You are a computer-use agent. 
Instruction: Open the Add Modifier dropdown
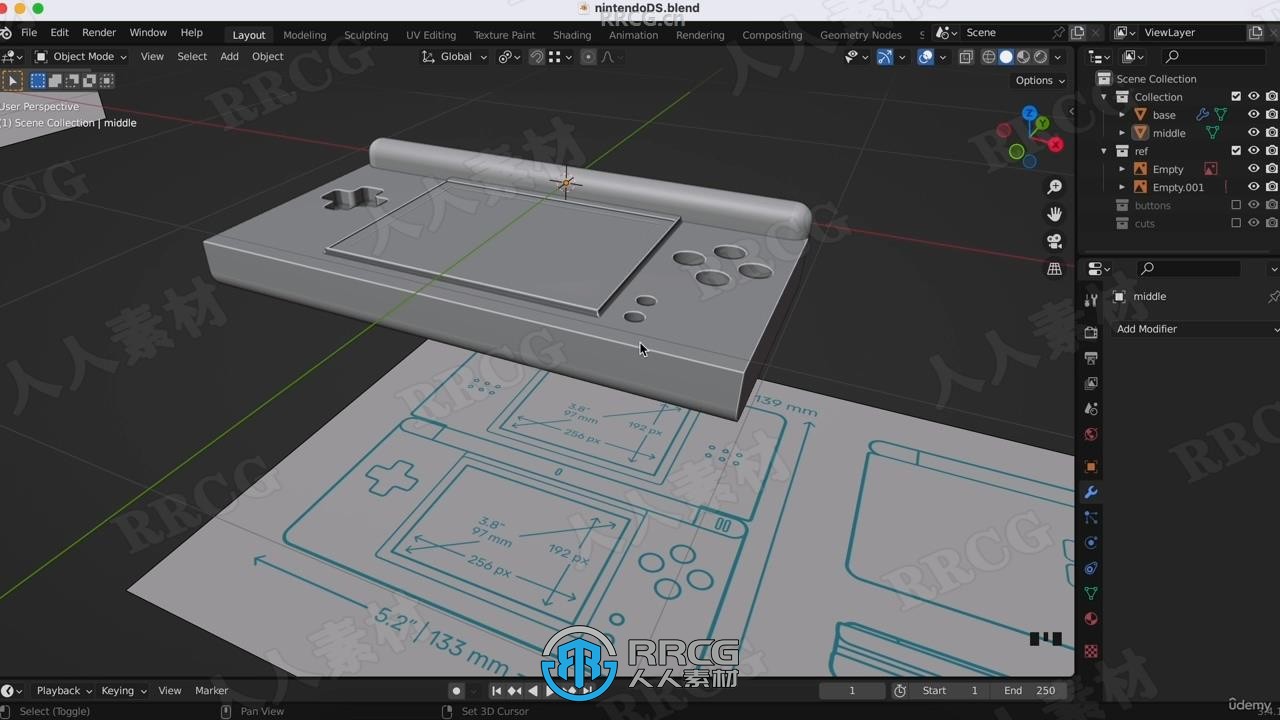tap(1197, 329)
